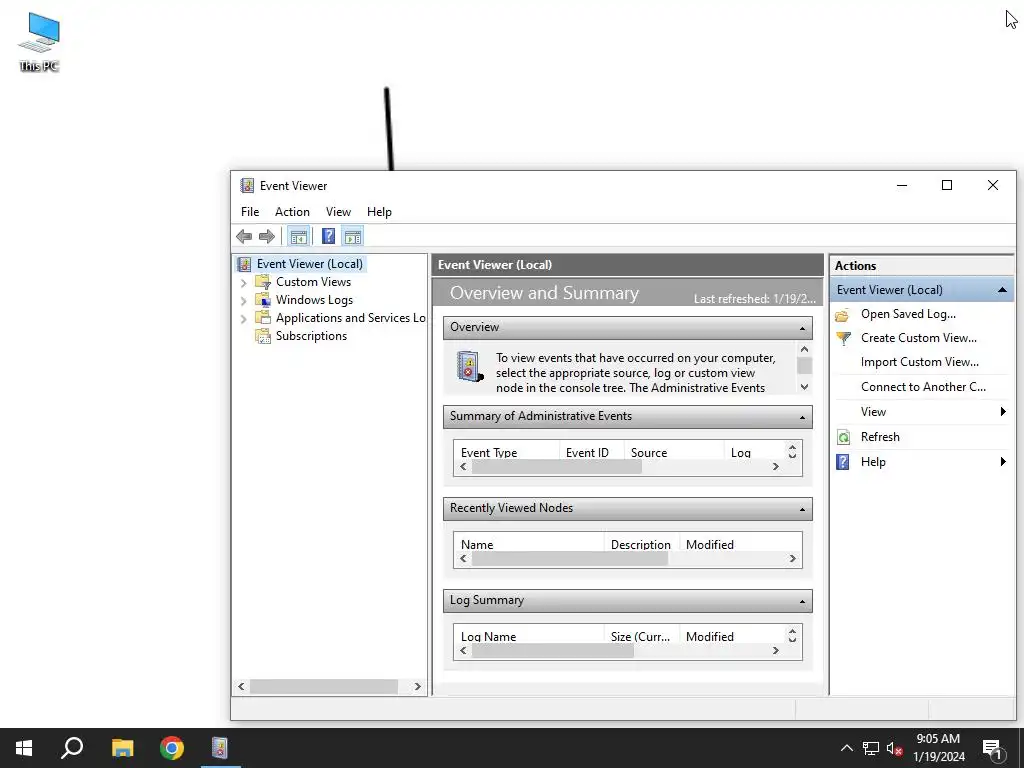This screenshot has width=1024, height=768.
Task: Open Google Chrome from taskbar
Action: coord(172,748)
